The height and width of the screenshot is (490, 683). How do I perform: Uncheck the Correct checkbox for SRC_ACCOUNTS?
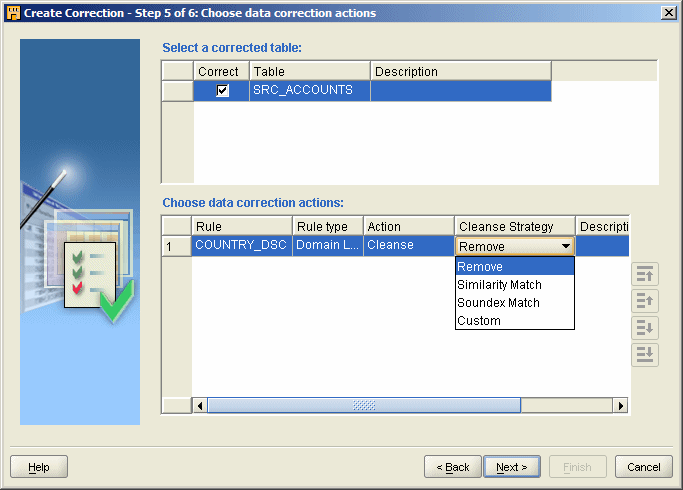[x=222, y=91]
